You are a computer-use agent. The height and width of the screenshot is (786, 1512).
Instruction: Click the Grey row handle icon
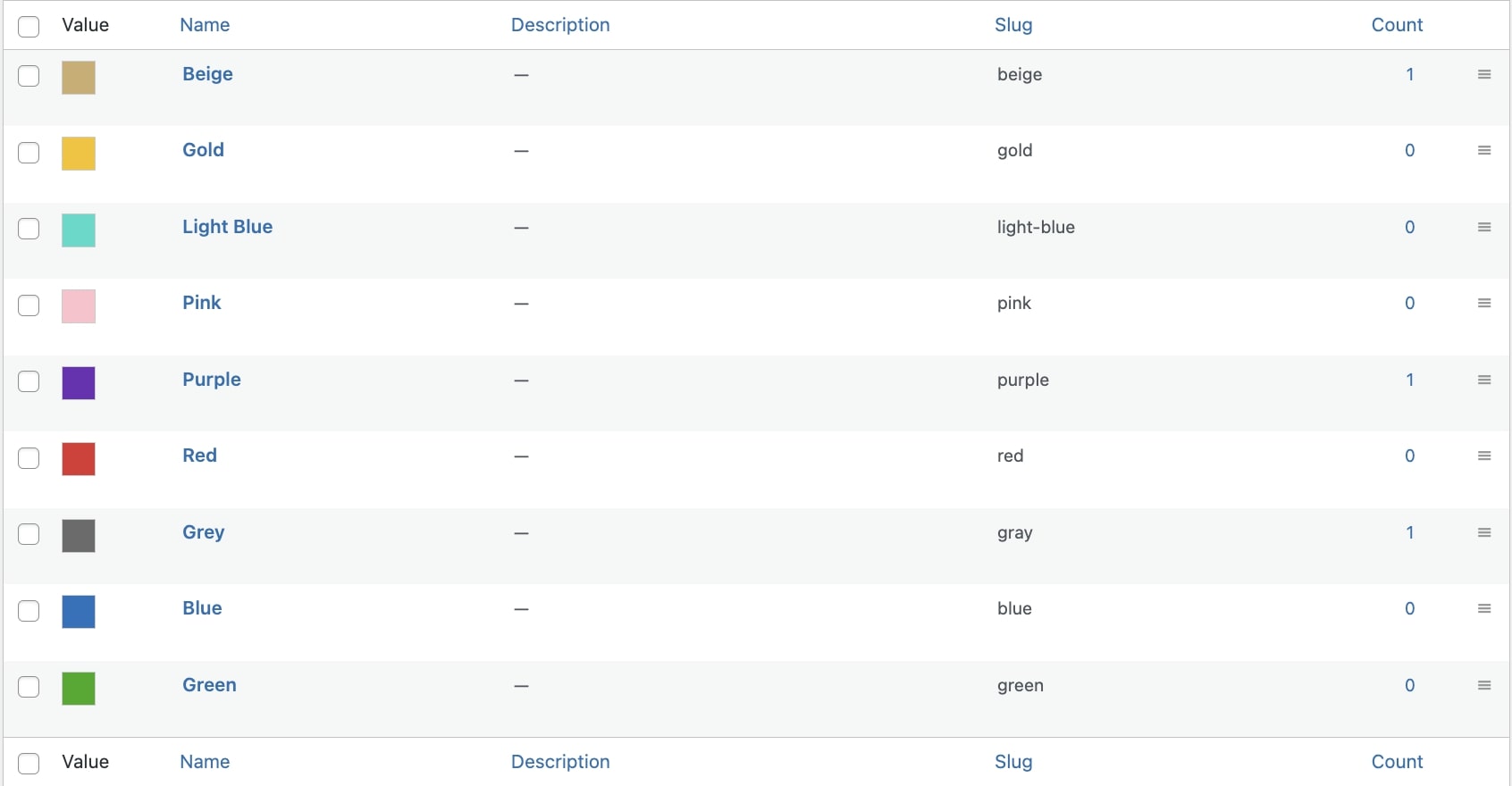point(1484,532)
